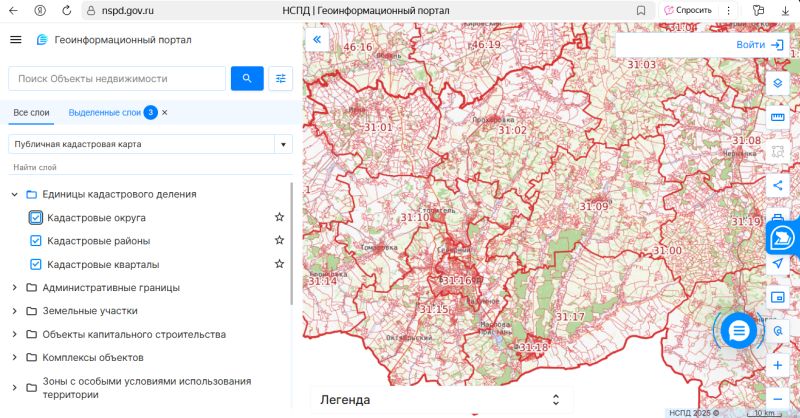The image size is (800, 418).
Task: Expand the Административные границы group
Action: coord(14,288)
